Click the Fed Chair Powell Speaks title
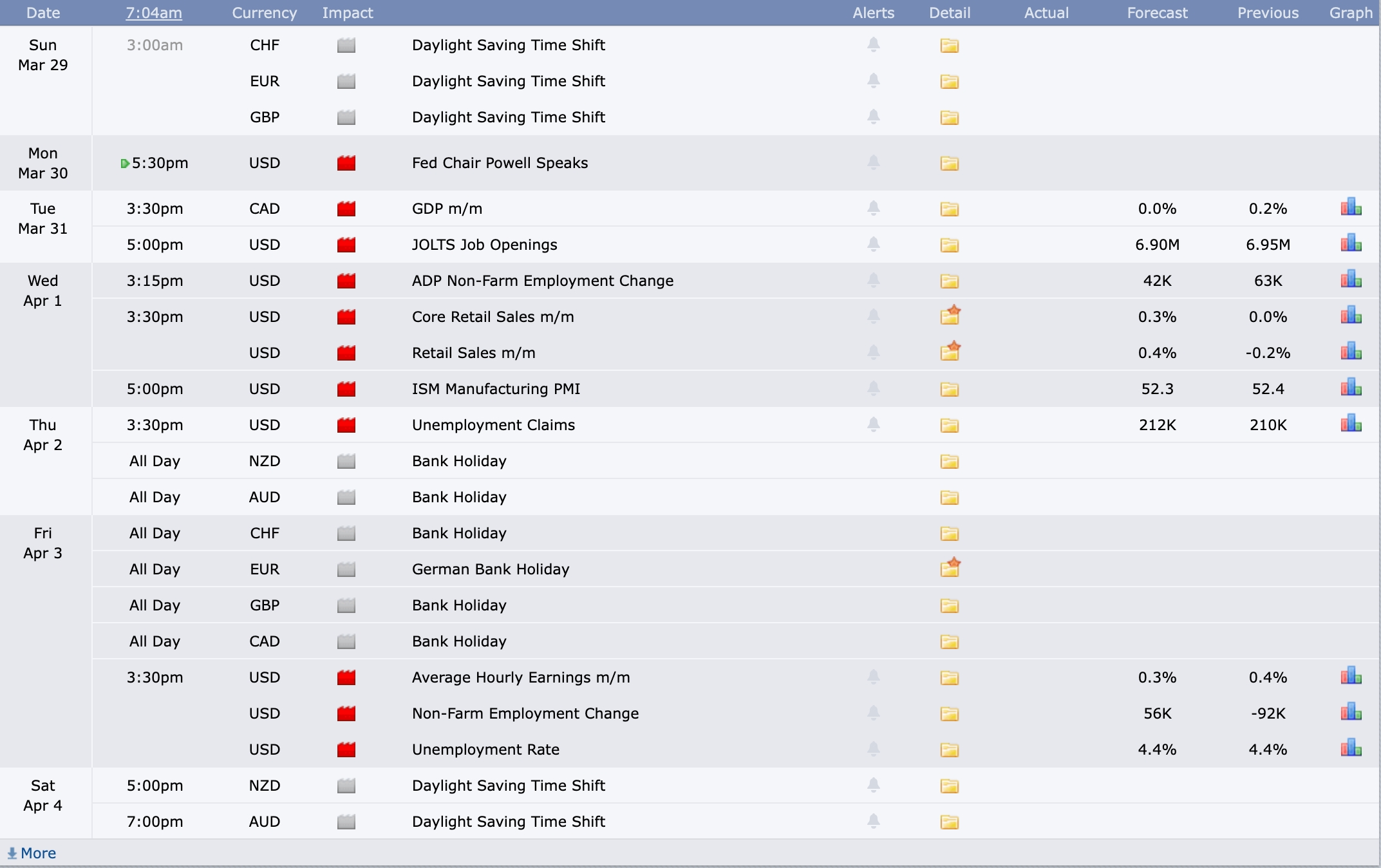1381x868 pixels. (x=500, y=163)
